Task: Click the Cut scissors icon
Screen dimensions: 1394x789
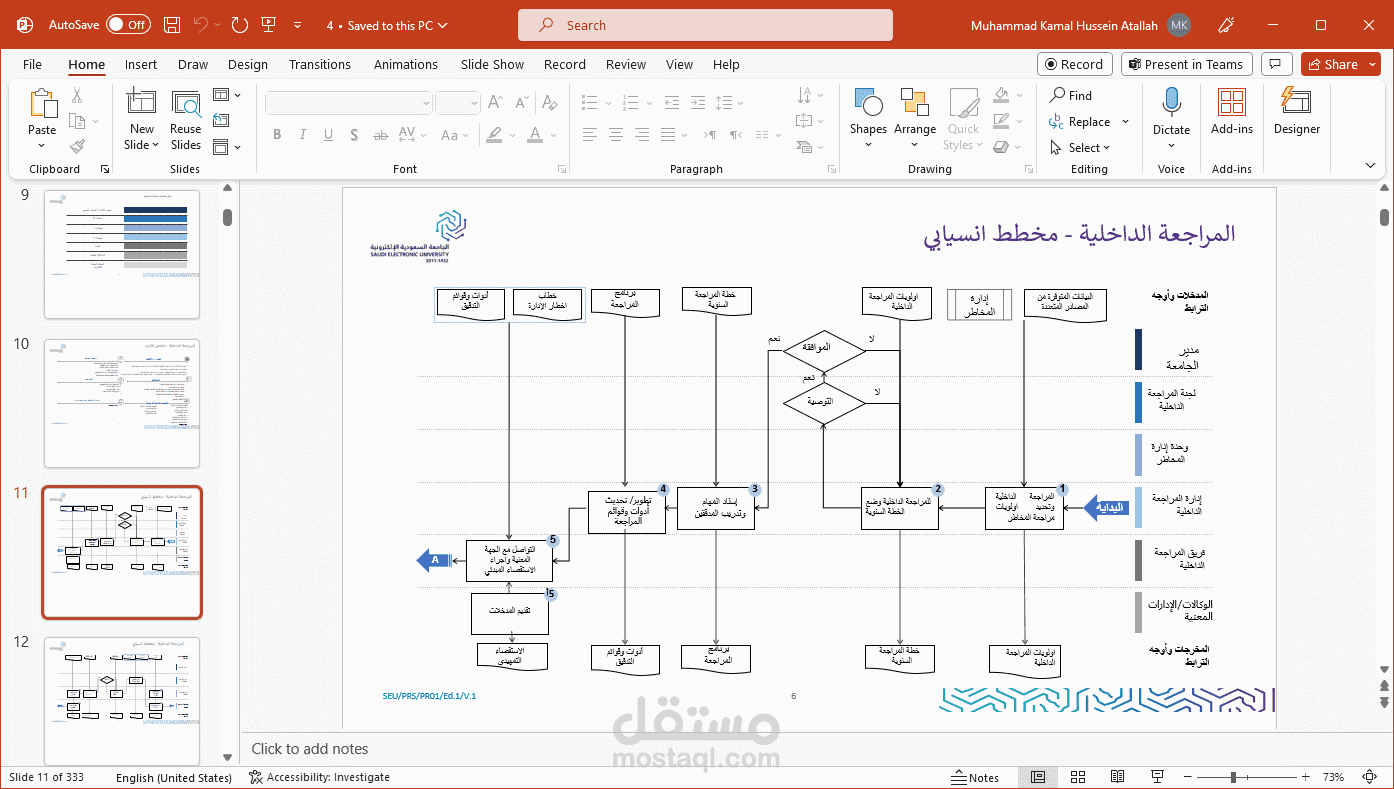Action: click(77, 96)
